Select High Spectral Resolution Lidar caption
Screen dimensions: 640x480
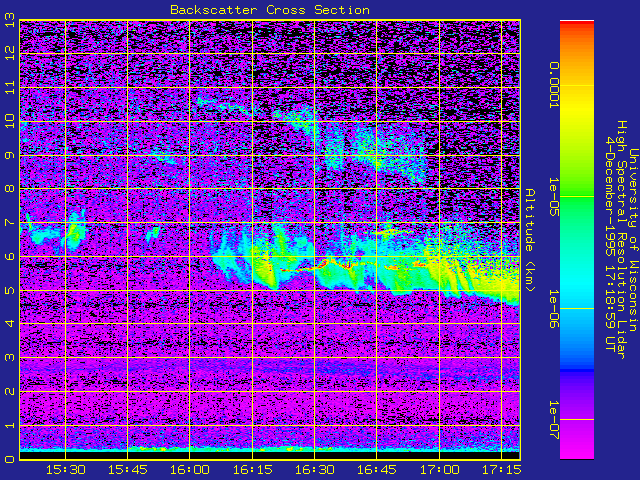(621, 240)
